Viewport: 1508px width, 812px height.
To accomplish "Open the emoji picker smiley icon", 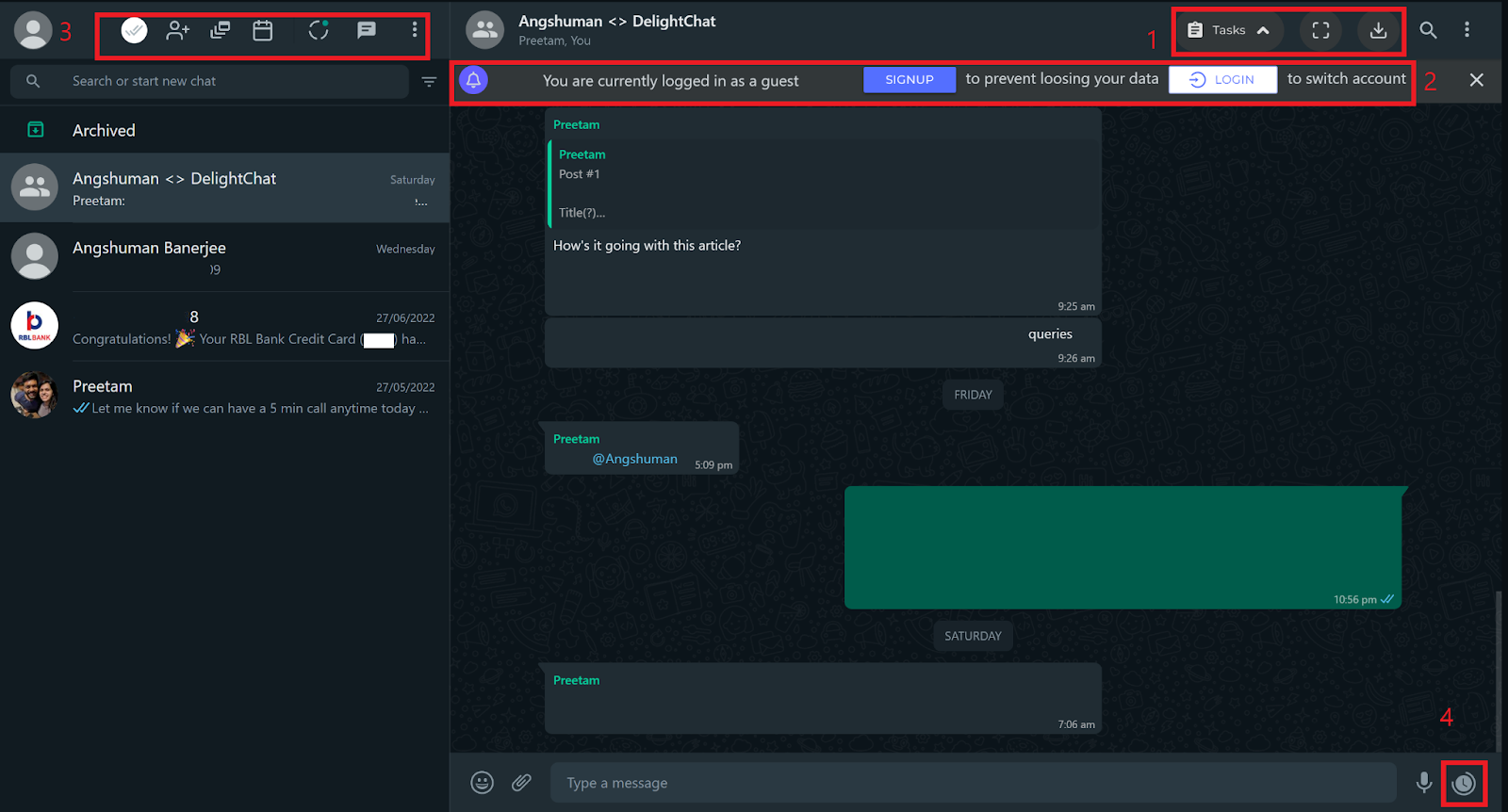I will tap(482, 783).
